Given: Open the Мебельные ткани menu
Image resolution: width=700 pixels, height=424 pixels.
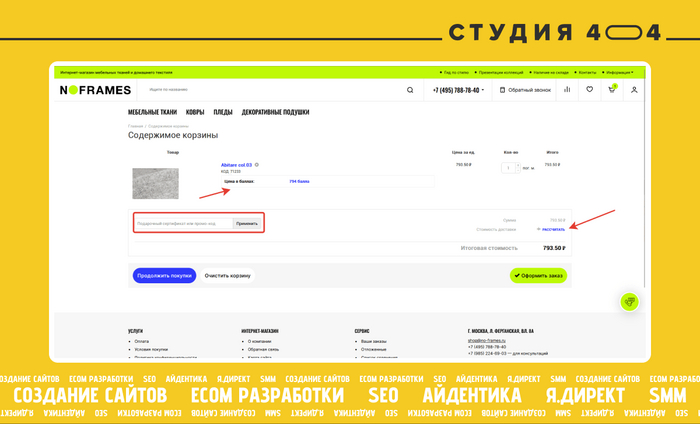Looking at the screenshot, I should pyautogui.click(x=152, y=112).
